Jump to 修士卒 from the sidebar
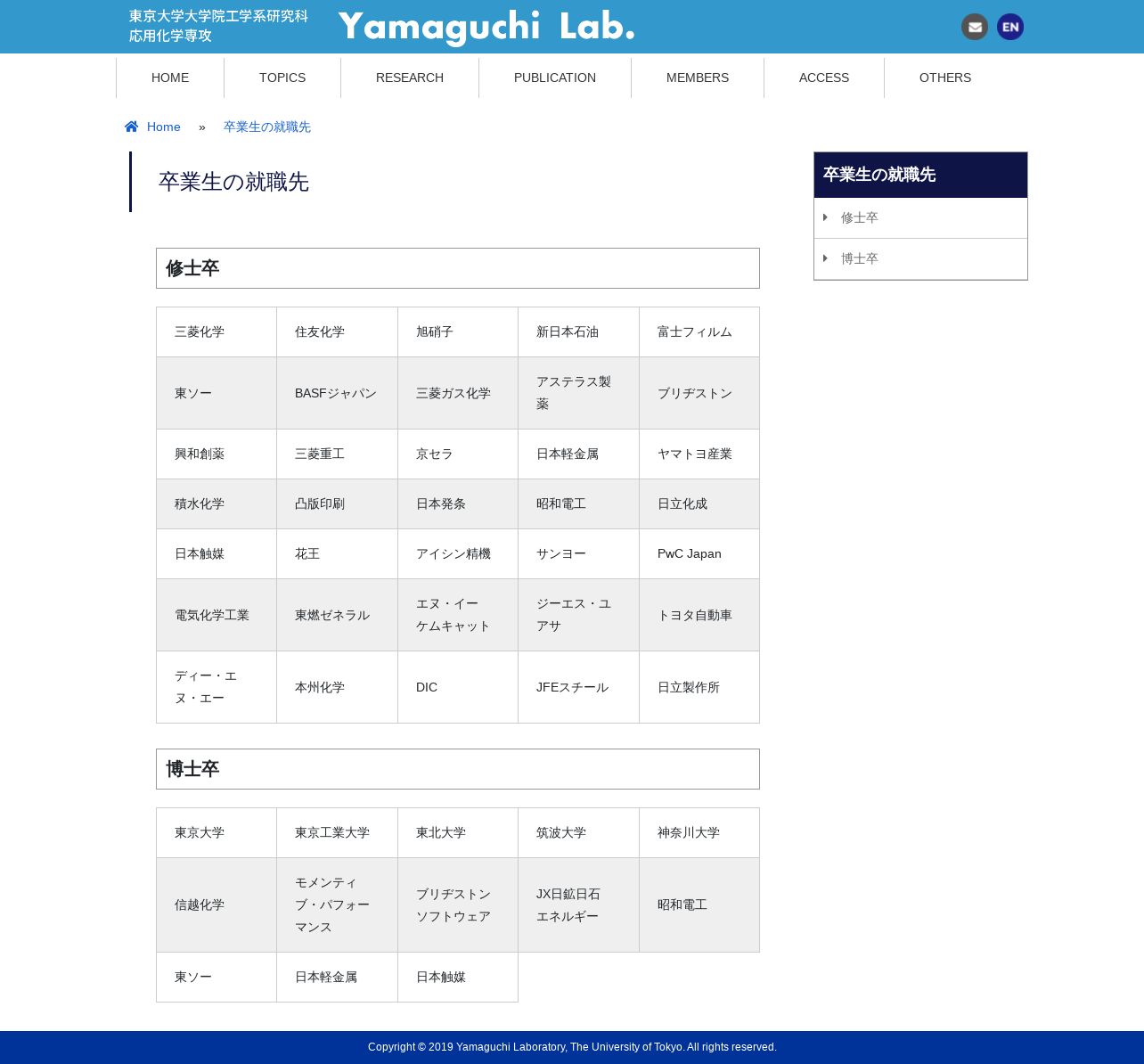The width and height of the screenshot is (1144, 1064). 920,217
